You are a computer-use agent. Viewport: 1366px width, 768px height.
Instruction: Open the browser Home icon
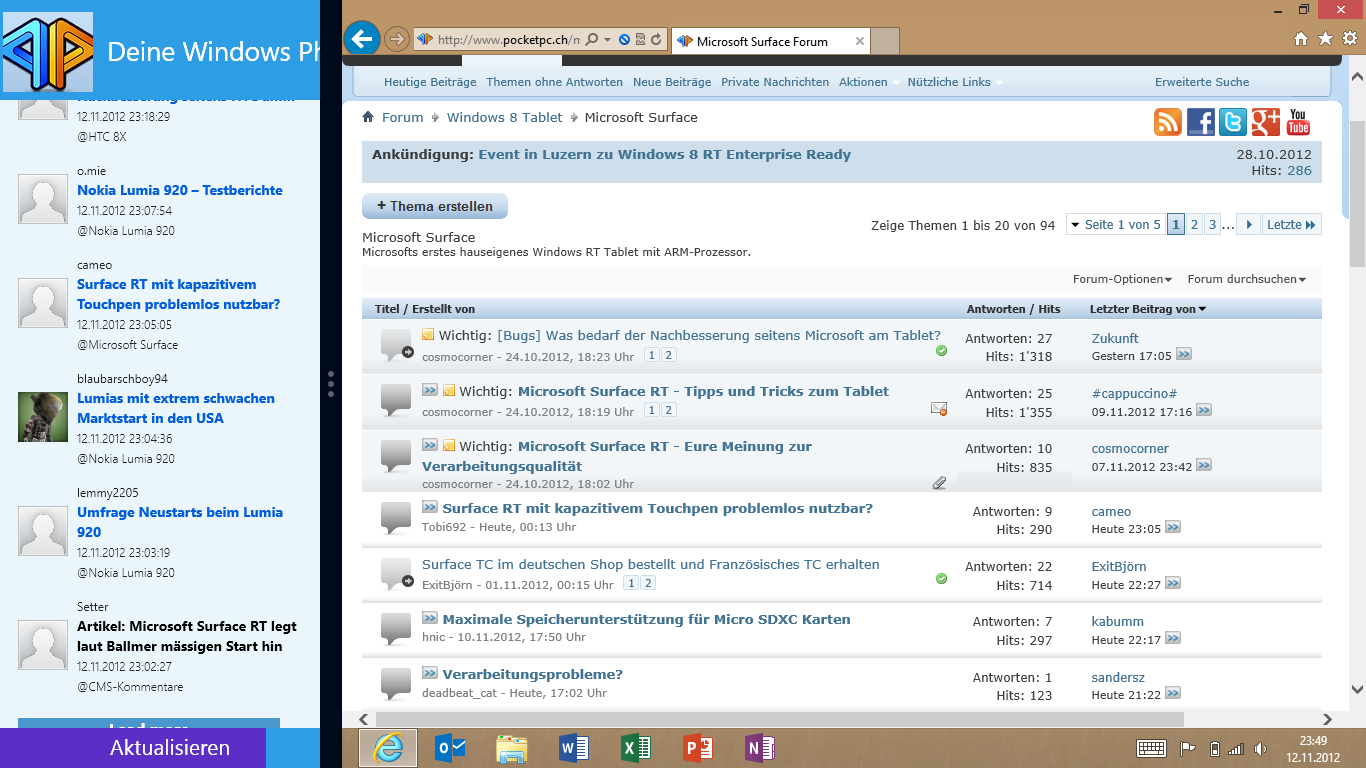pyautogui.click(x=1301, y=39)
